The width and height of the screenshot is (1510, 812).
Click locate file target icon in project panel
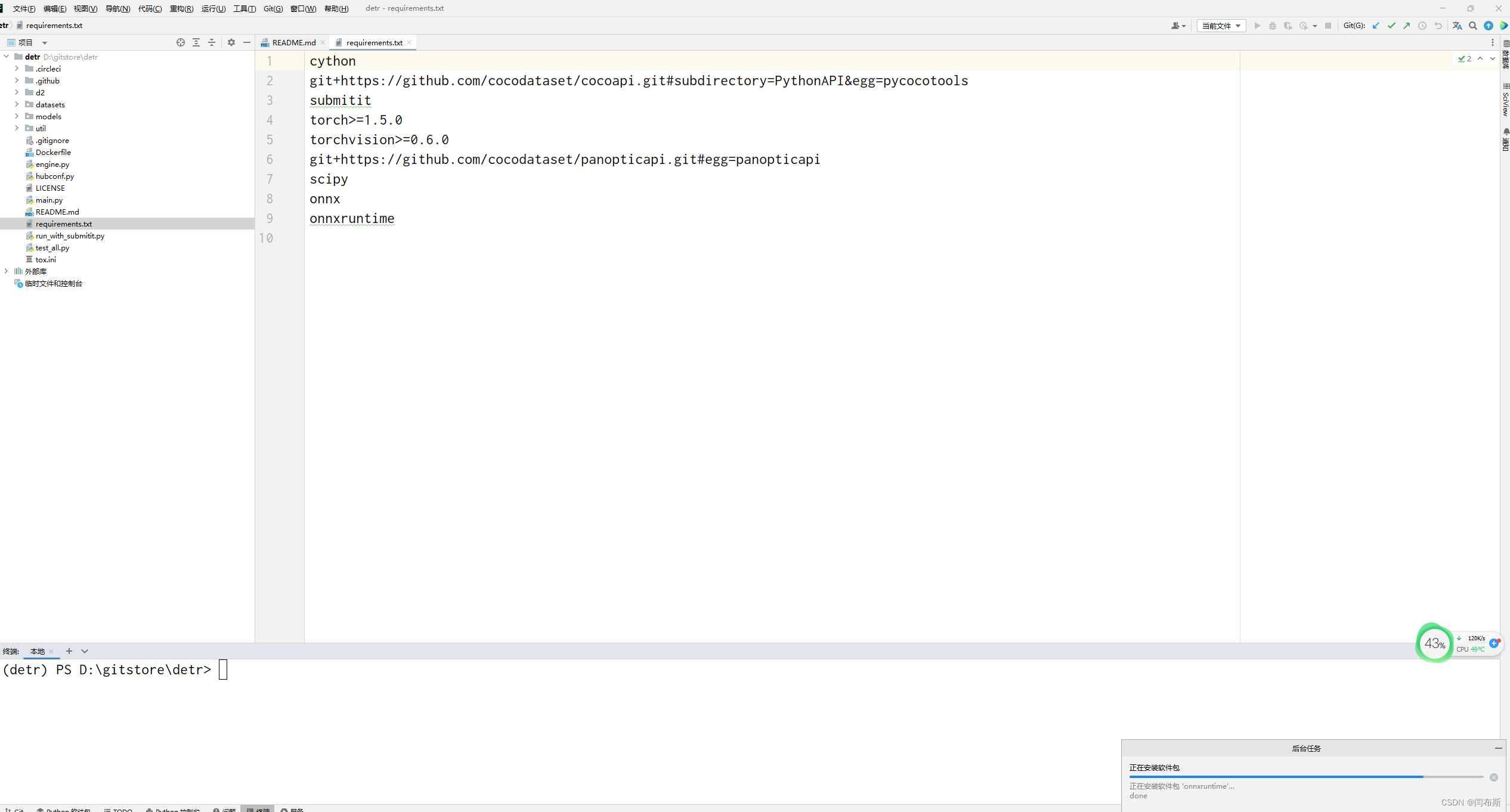point(181,42)
